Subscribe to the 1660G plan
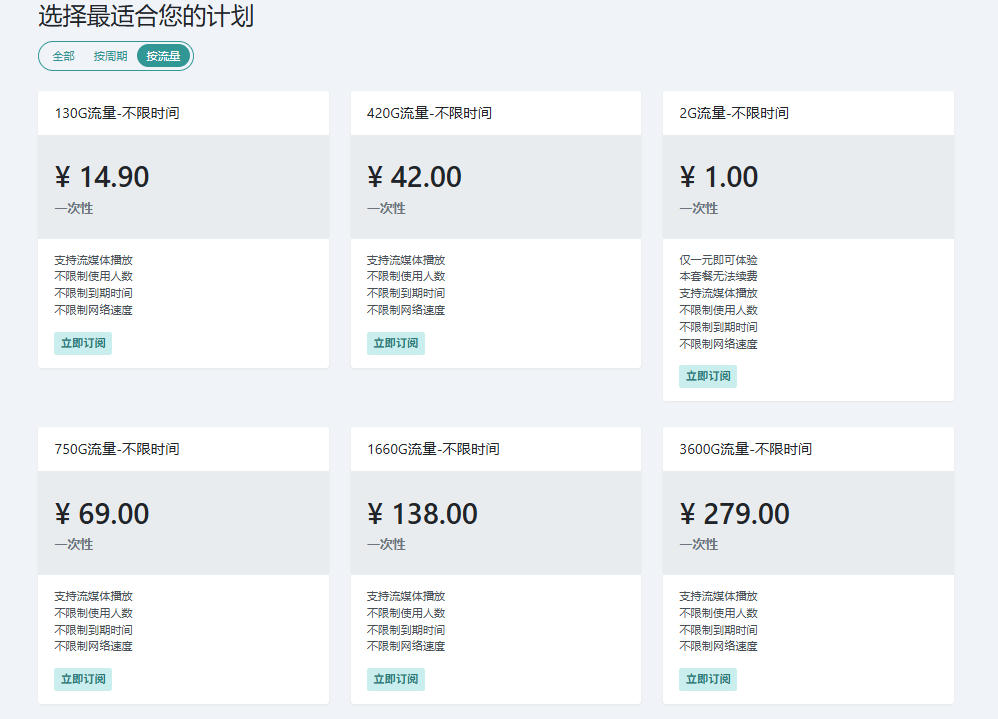Viewport: 998px width, 719px height. coord(395,679)
